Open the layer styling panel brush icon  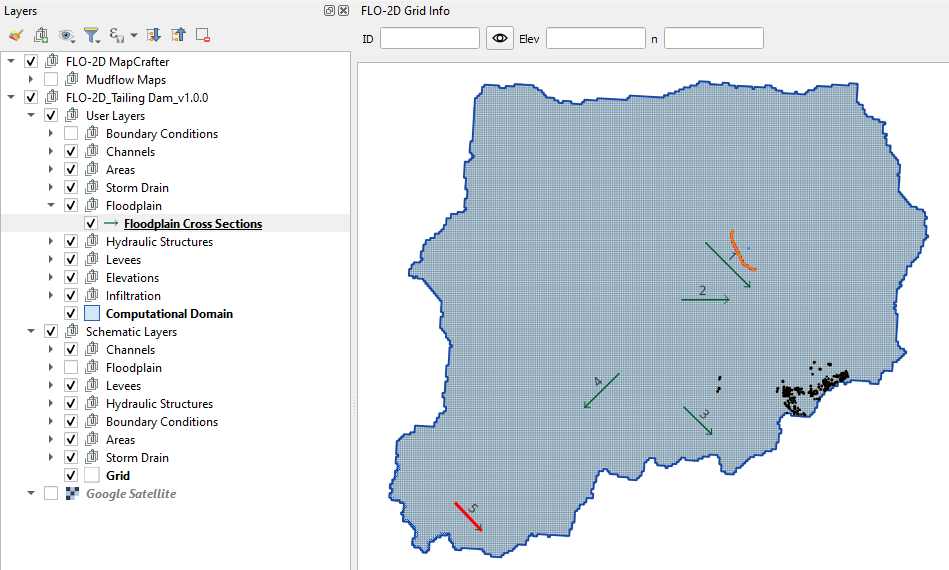pos(15,35)
